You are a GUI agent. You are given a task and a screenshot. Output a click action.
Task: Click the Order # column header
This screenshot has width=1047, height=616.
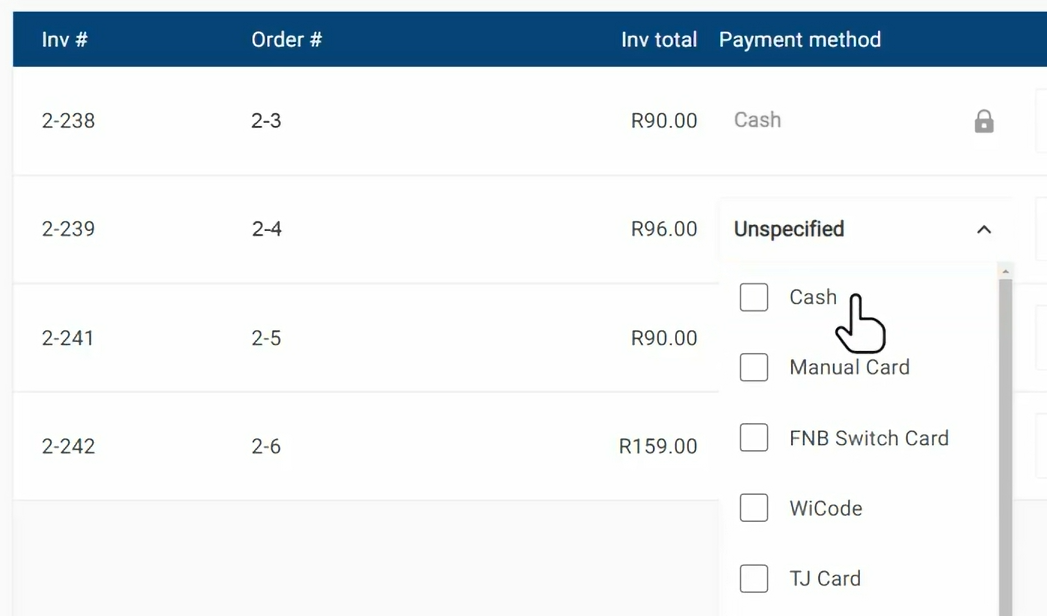pos(286,40)
